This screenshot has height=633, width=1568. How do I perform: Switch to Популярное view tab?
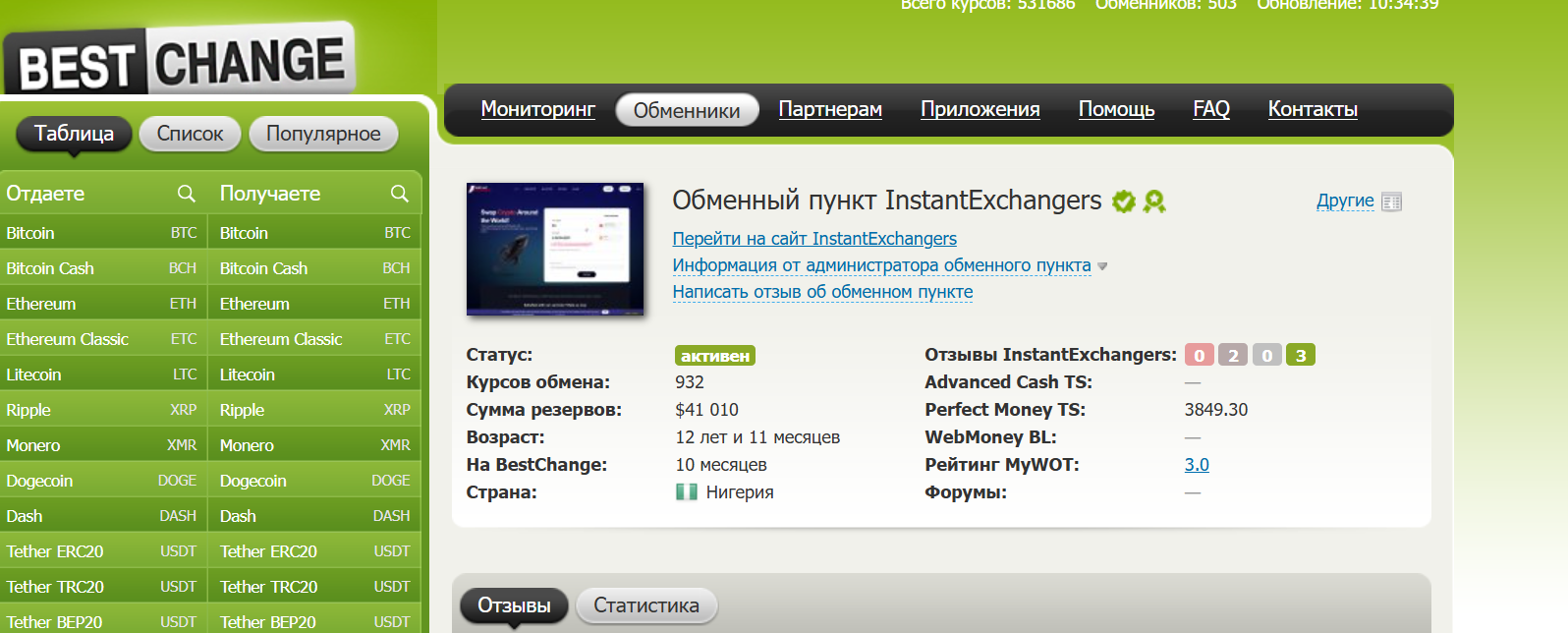click(x=323, y=134)
